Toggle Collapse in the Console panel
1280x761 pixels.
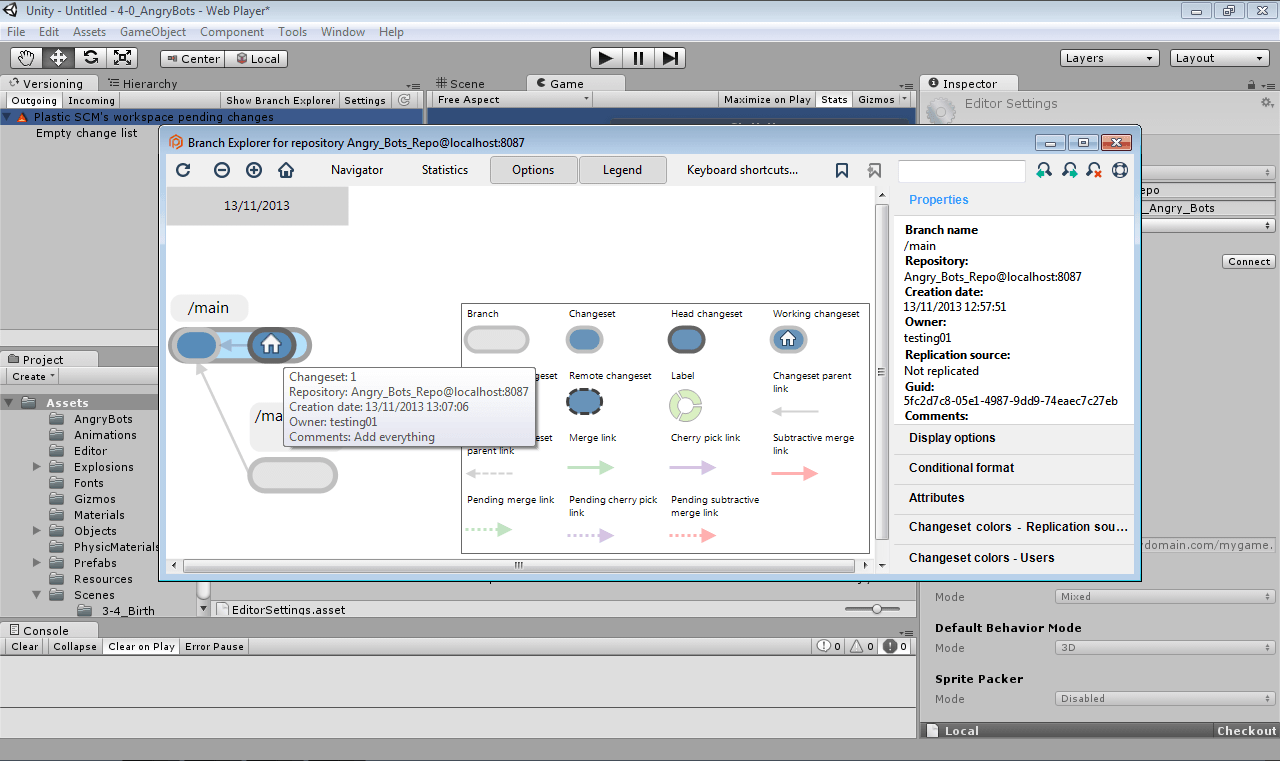pyautogui.click(x=74, y=646)
